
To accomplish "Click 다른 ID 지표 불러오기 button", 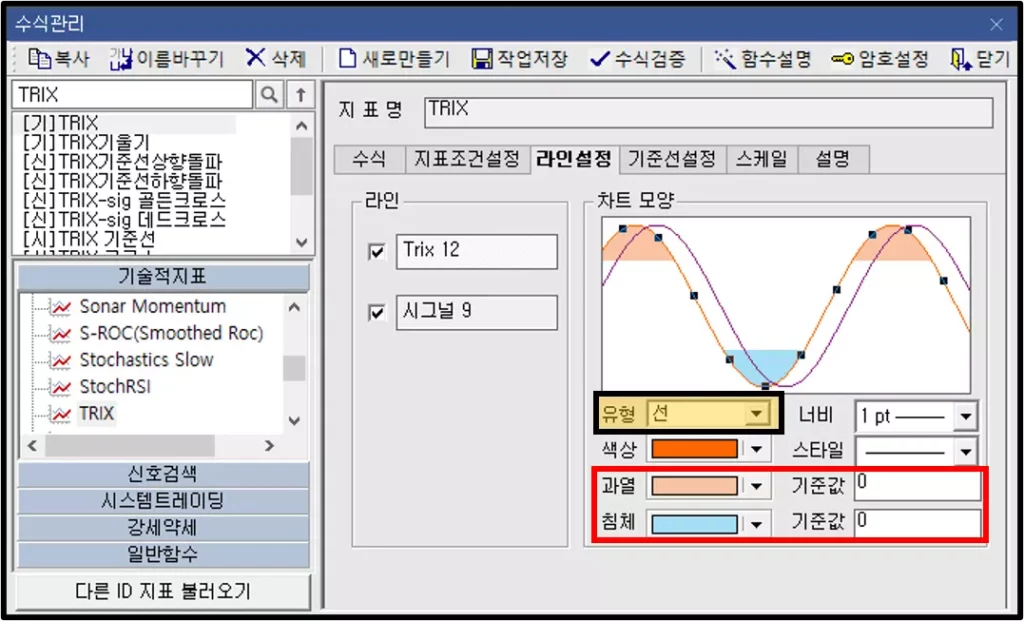I will [x=163, y=592].
